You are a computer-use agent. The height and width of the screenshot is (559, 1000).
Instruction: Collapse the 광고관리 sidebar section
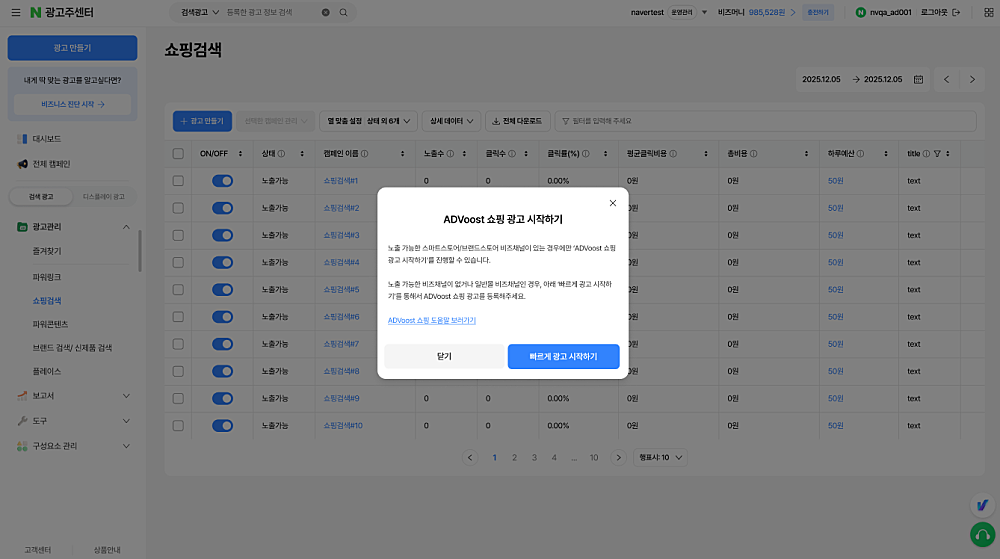click(x=126, y=227)
